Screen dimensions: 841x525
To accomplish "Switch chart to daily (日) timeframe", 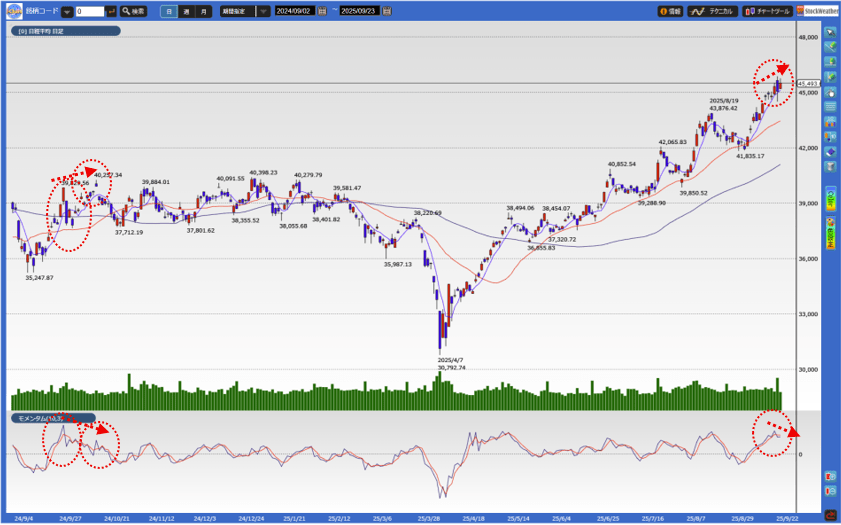I will click(168, 11).
